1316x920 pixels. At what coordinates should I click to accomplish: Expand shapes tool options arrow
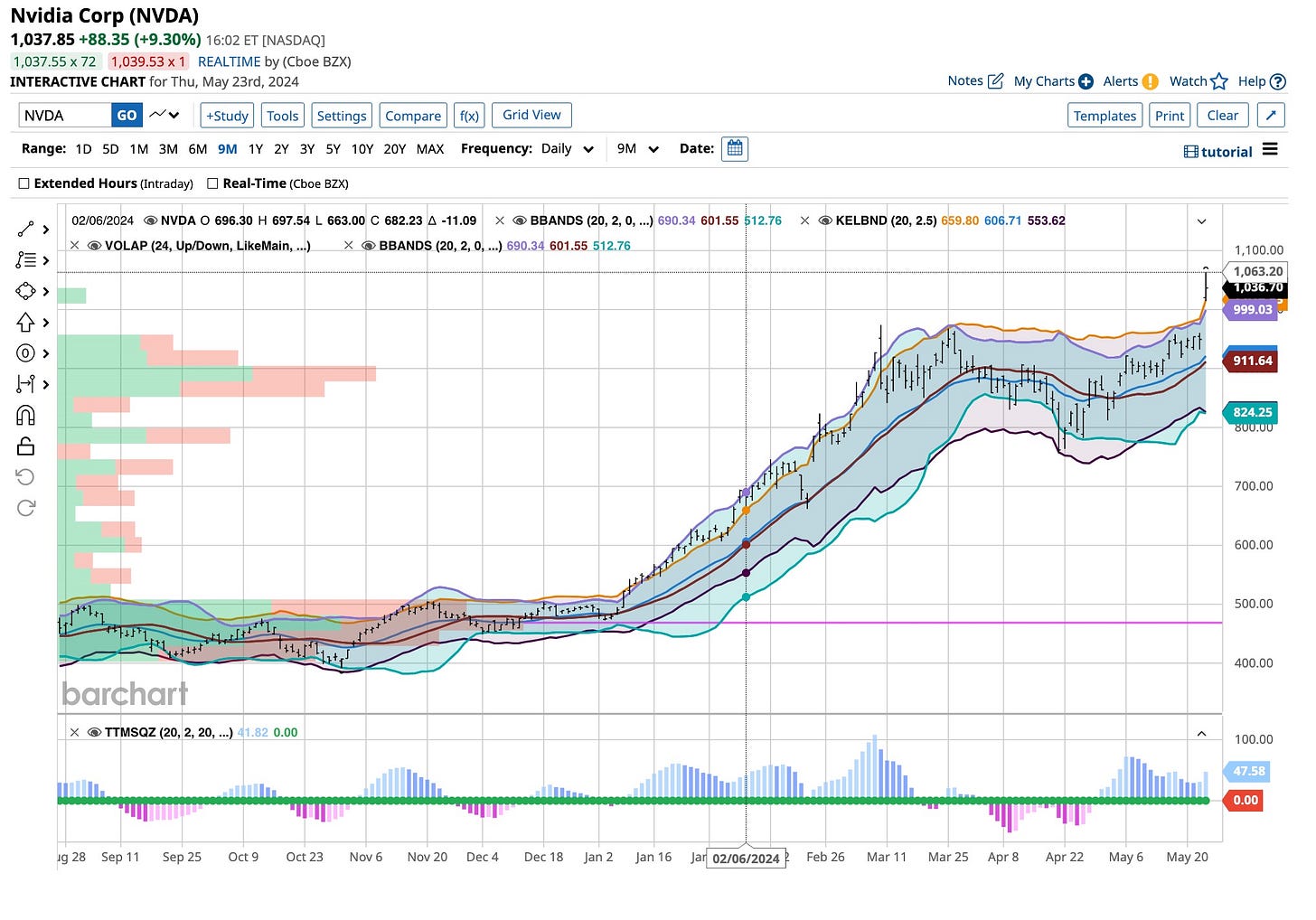46,291
